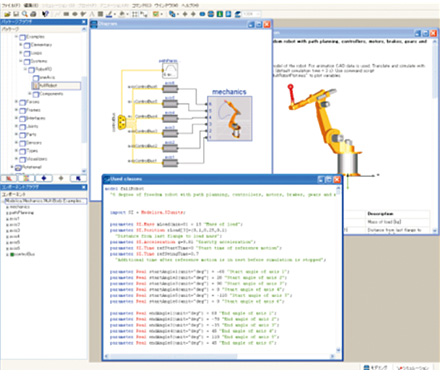Switch to Icon layer using blue ellipse icon
The image size is (440, 376).
[x=202, y=14]
